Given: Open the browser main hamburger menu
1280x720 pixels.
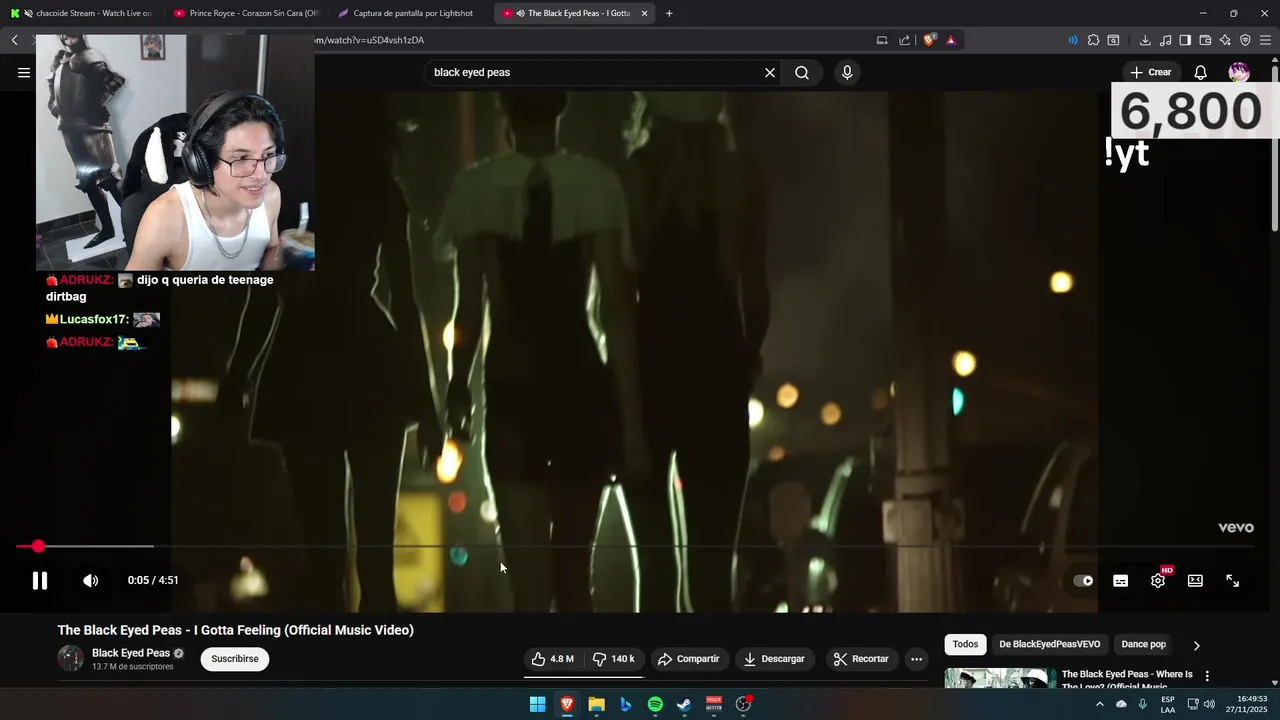Looking at the screenshot, I should click(1265, 40).
